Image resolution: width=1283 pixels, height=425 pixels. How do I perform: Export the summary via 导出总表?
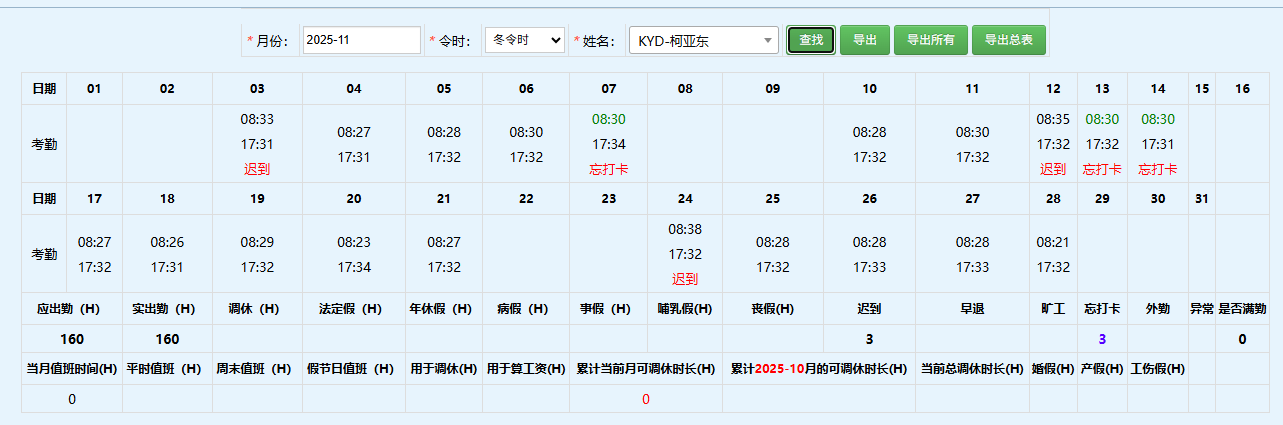[x=1009, y=40]
